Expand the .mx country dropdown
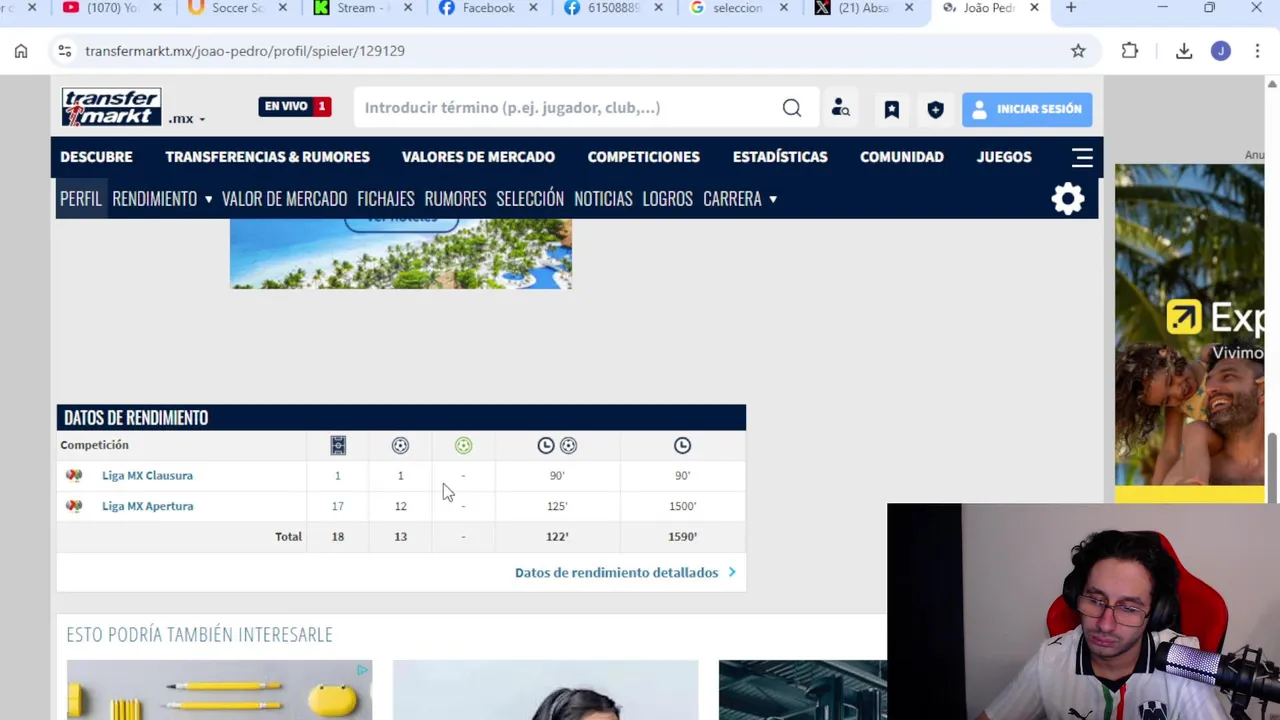The height and width of the screenshot is (720, 1280). point(187,119)
